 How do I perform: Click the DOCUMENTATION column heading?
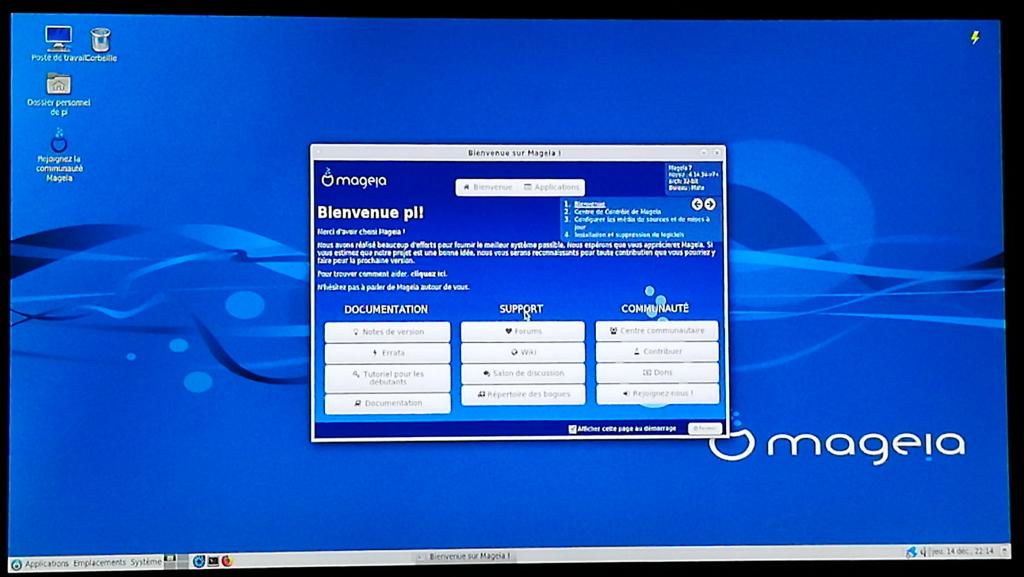(386, 309)
